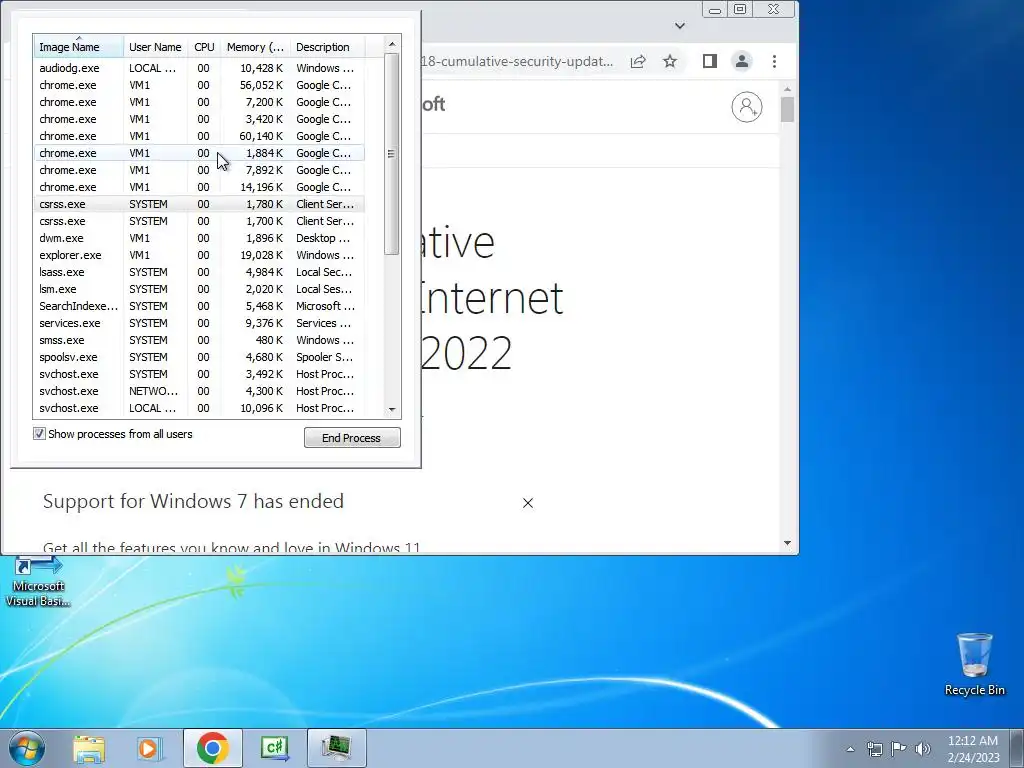Open the Windows Start menu orb
The height and width of the screenshot is (768, 1024).
click(27, 748)
